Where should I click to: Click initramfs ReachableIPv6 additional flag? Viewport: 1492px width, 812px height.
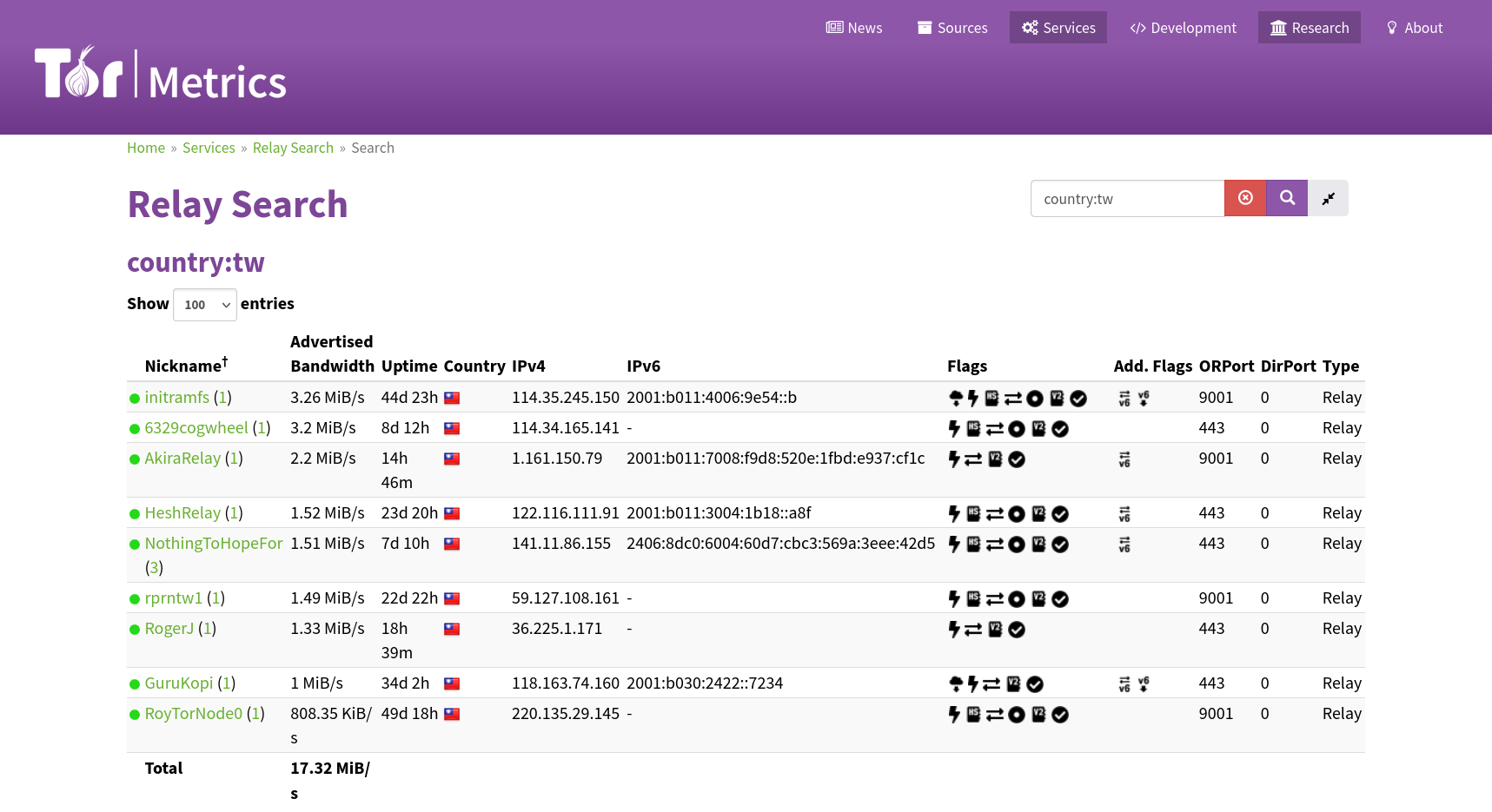click(1124, 399)
